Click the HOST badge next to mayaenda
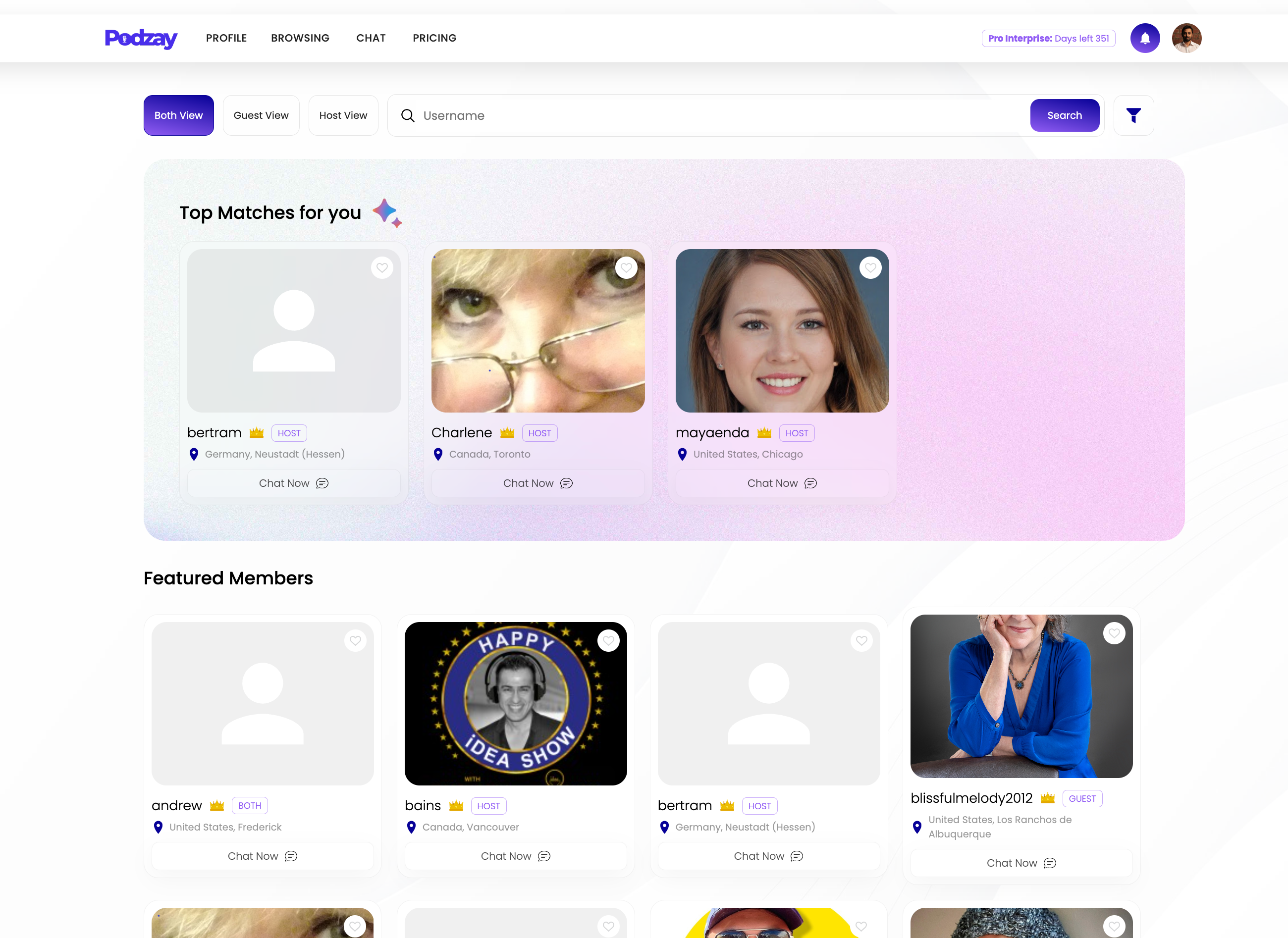Image resolution: width=1288 pixels, height=938 pixels. pyautogui.click(x=796, y=433)
